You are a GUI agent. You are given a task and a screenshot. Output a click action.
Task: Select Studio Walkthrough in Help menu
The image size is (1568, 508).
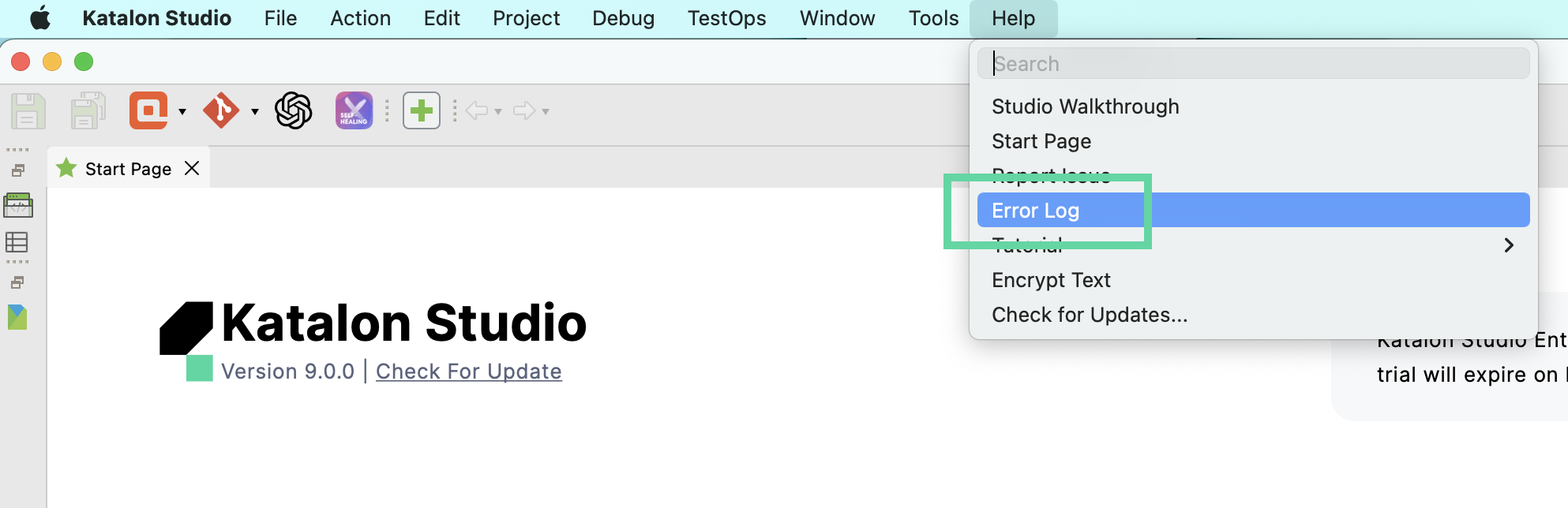pyautogui.click(x=1085, y=106)
